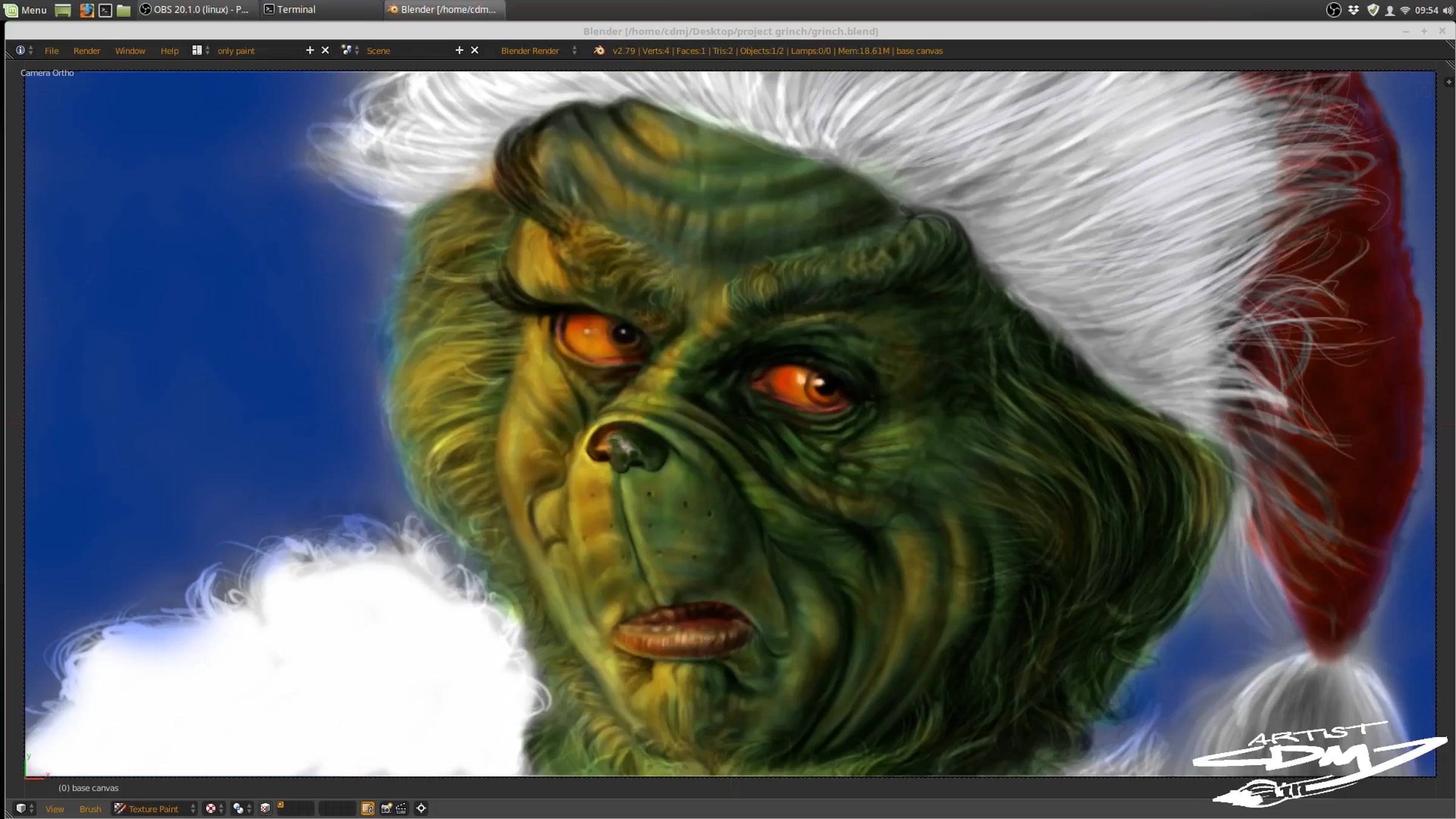
Task: Open the Texture Paint mode dropdown
Action: pyautogui.click(x=155, y=808)
